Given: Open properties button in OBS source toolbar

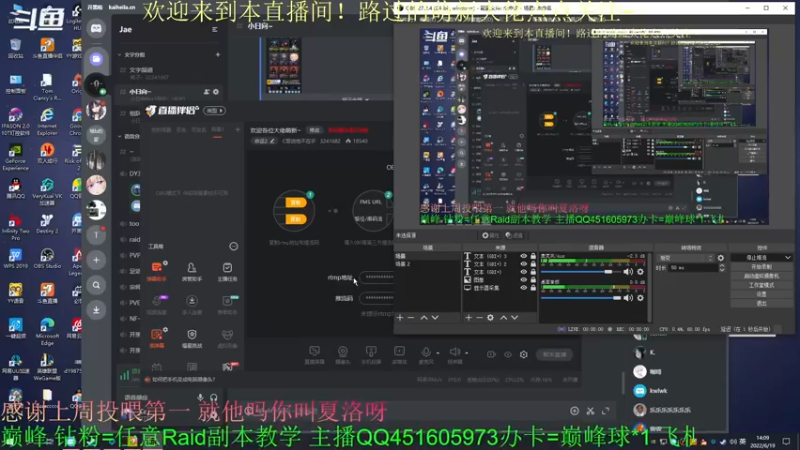Looking at the screenshot, I should (x=491, y=235).
